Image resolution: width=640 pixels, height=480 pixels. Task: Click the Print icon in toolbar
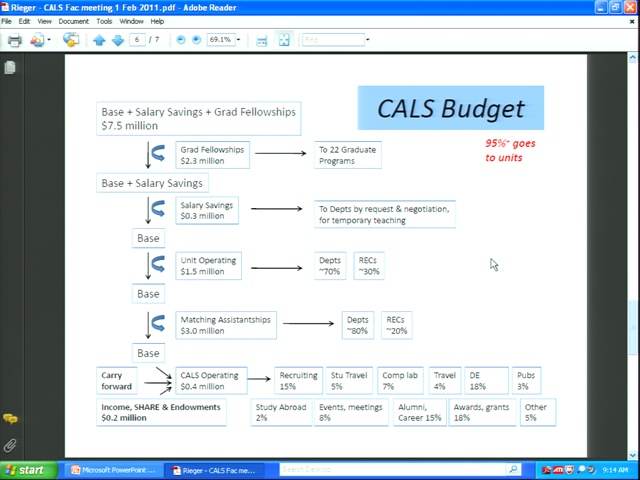pos(15,40)
